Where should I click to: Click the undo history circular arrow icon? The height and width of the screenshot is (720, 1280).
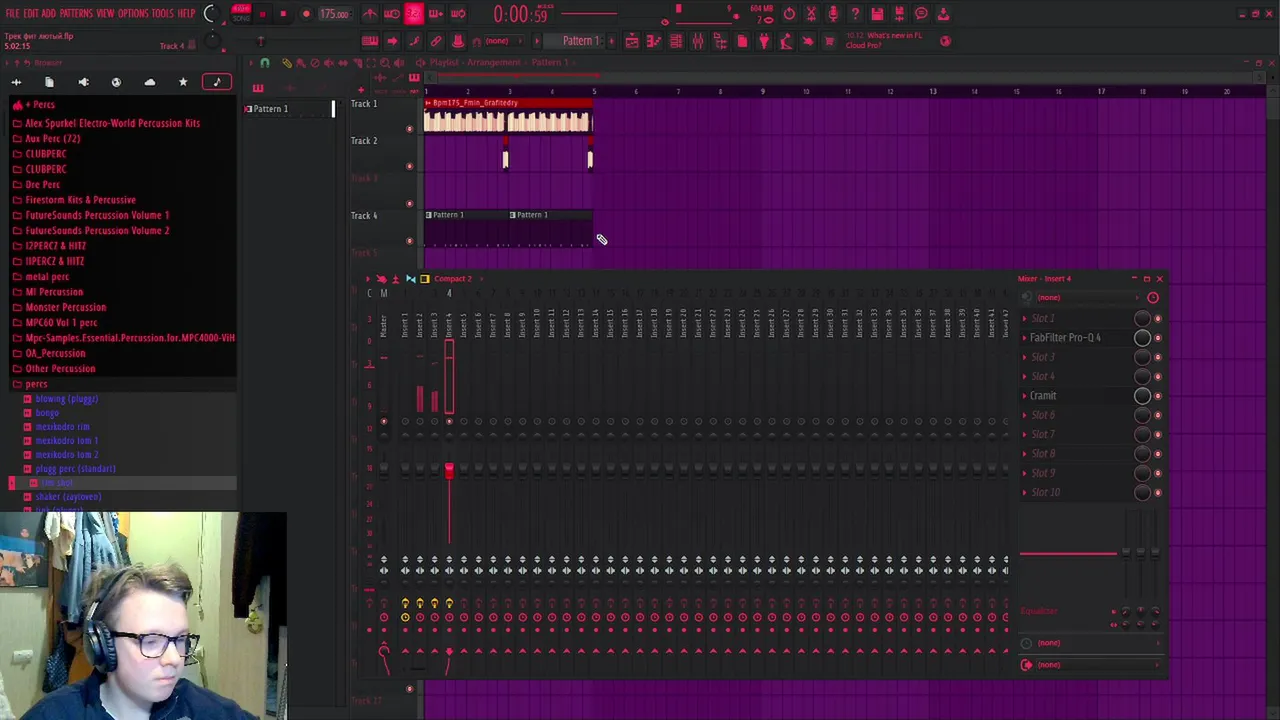click(x=789, y=14)
